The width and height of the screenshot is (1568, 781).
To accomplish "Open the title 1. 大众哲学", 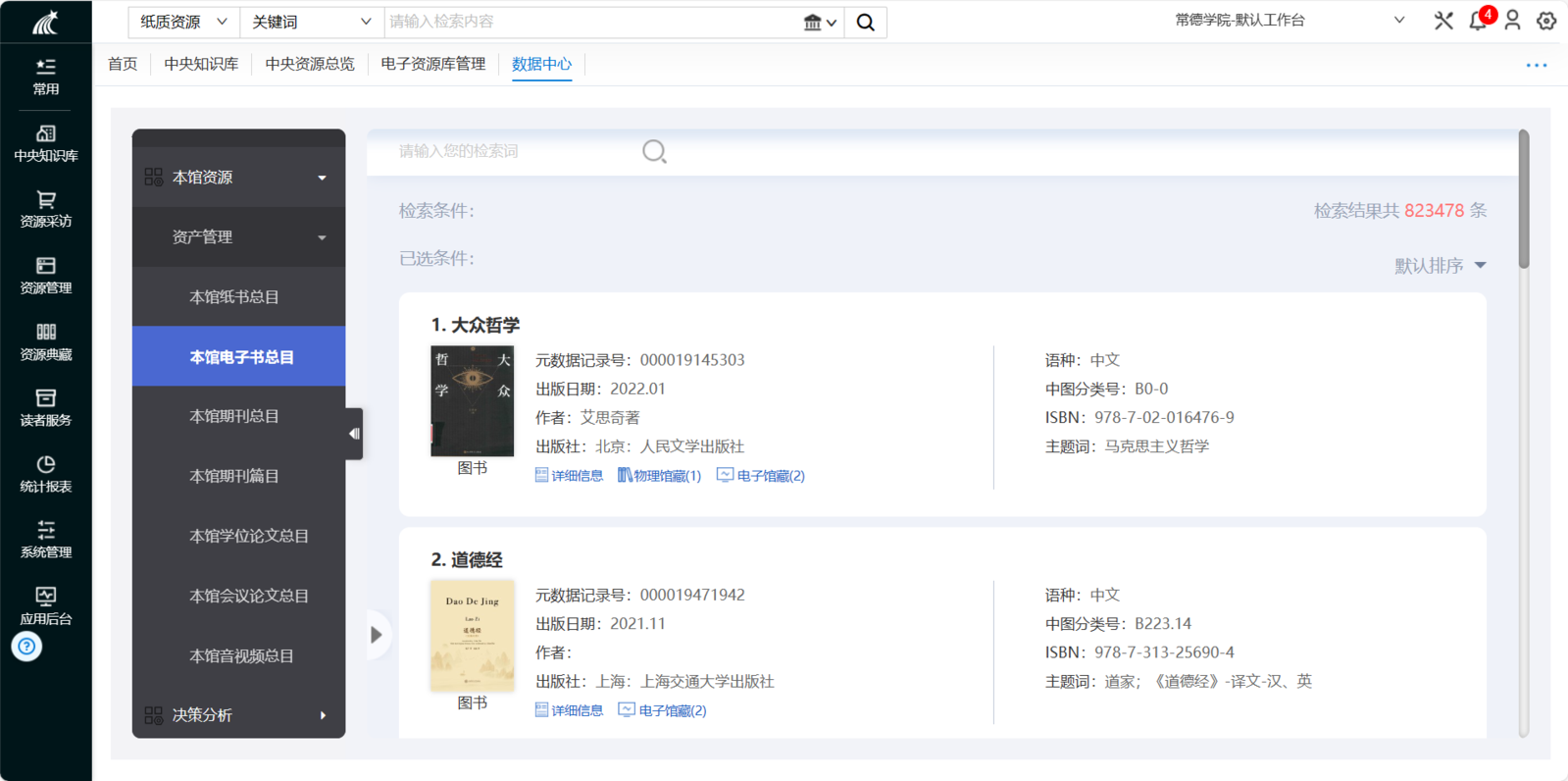I will click(476, 325).
